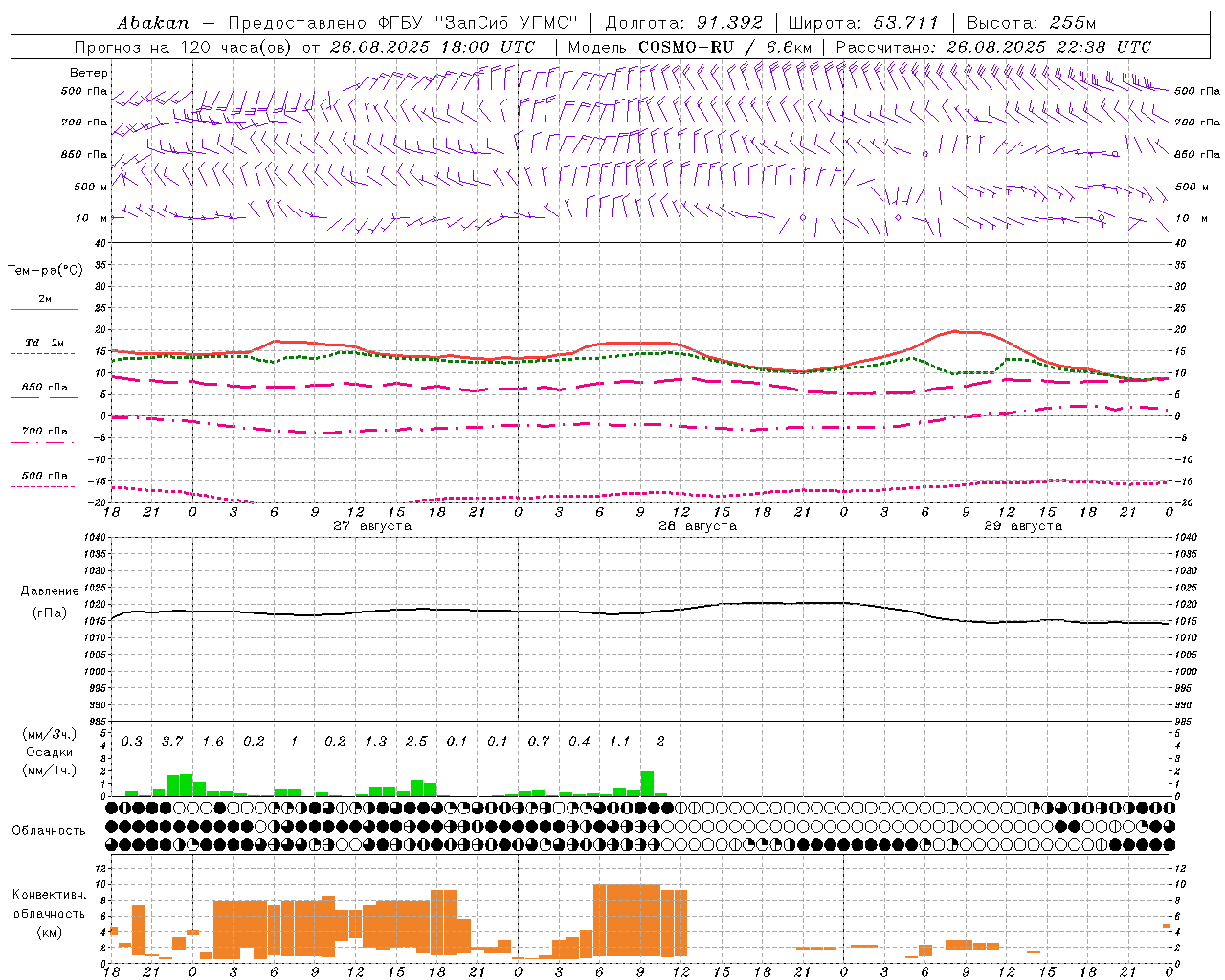Click the Тем-ра(°C) axis title
The height and width of the screenshot is (980, 1225).
point(45,271)
